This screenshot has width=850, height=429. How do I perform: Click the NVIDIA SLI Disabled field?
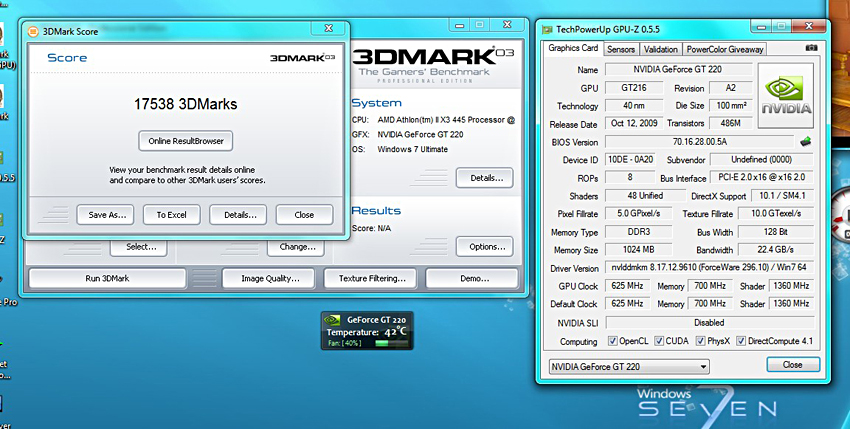[709, 323]
